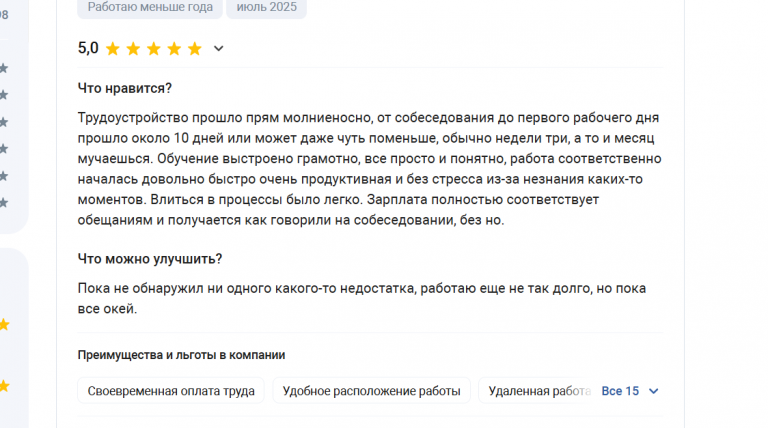Click the "Преимущества и льготы в компании" heading
768x428 pixels.
coord(181,355)
